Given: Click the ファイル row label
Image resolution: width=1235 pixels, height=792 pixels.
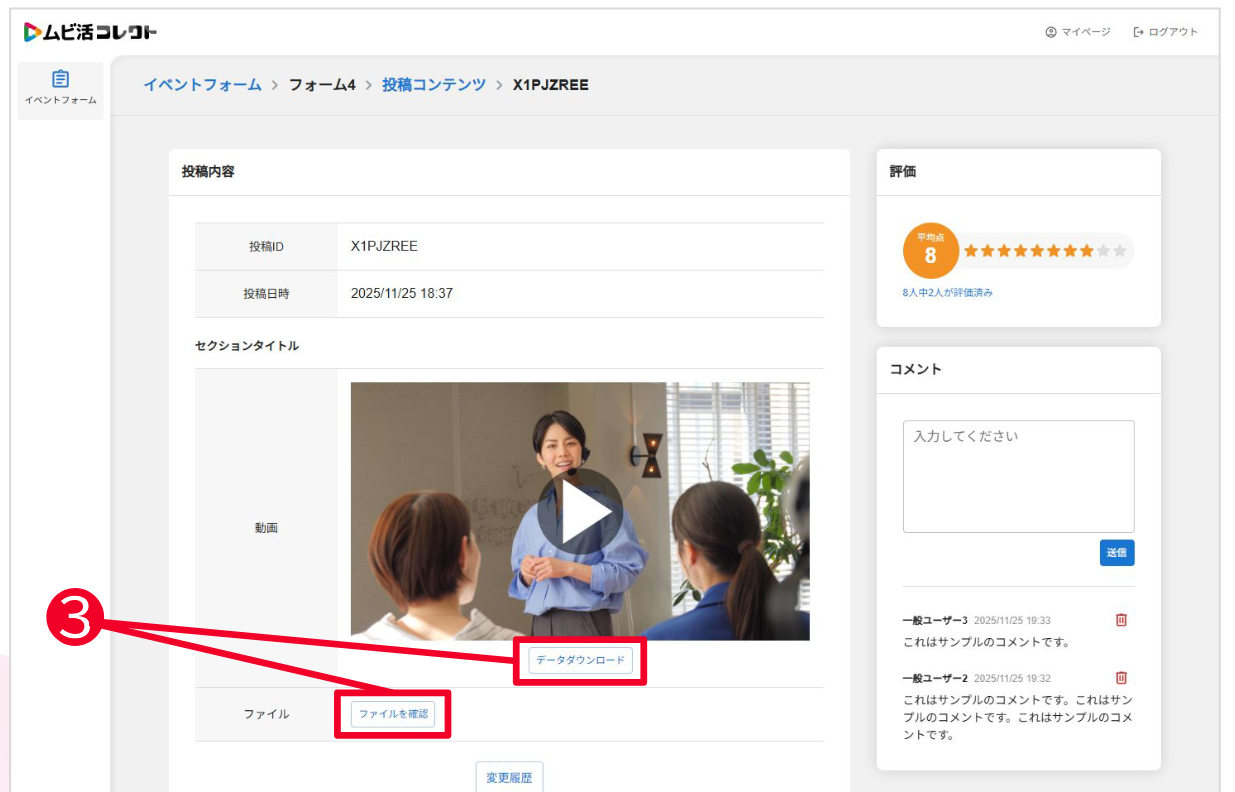Looking at the screenshot, I should [266, 714].
